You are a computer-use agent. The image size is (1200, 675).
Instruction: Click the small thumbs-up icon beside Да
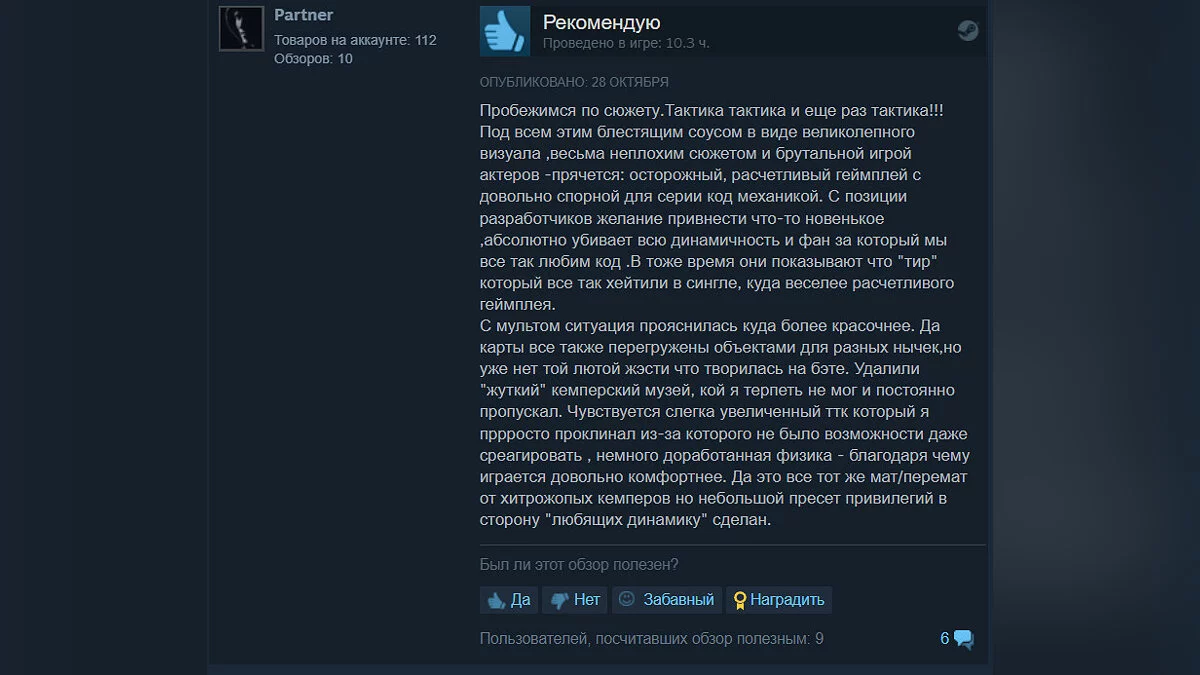coord(496,600)
